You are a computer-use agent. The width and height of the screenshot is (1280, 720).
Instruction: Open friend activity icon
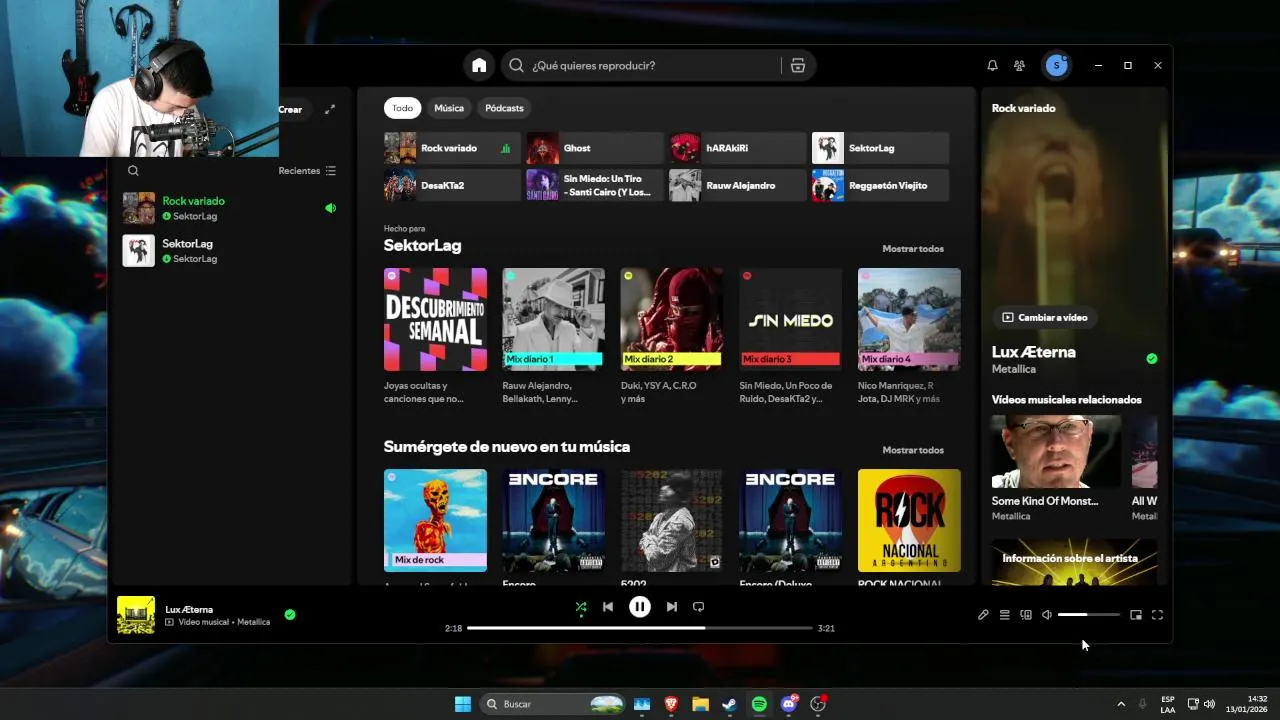coord(1019,65)
